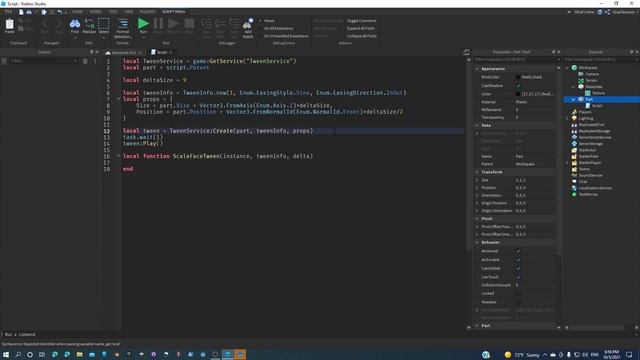Click the New file icon in quick access bar
Screen dimensions: 640x360
(x=21, y=12)
